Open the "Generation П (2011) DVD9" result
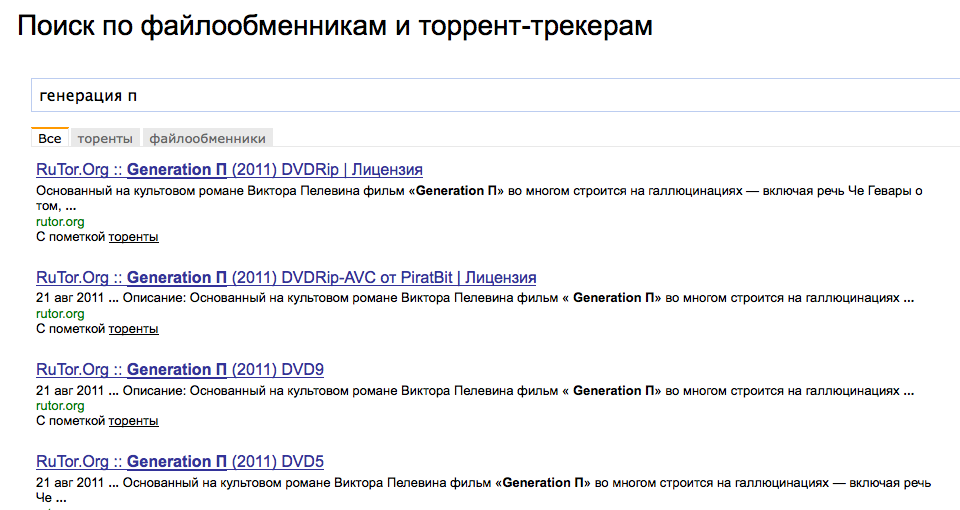This screenshot has height=510, width=960. coord(180,370)
